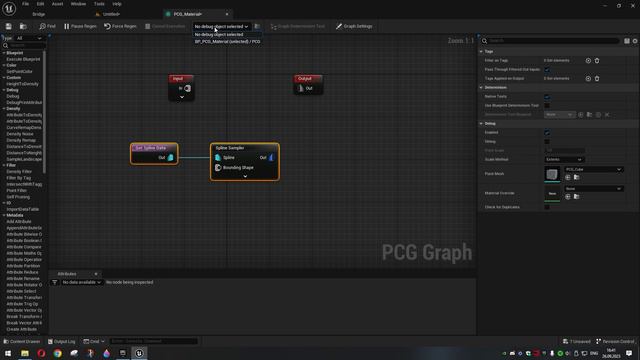
Task: Click Point Mesh cube thumbnail
Action: point(552,174)
